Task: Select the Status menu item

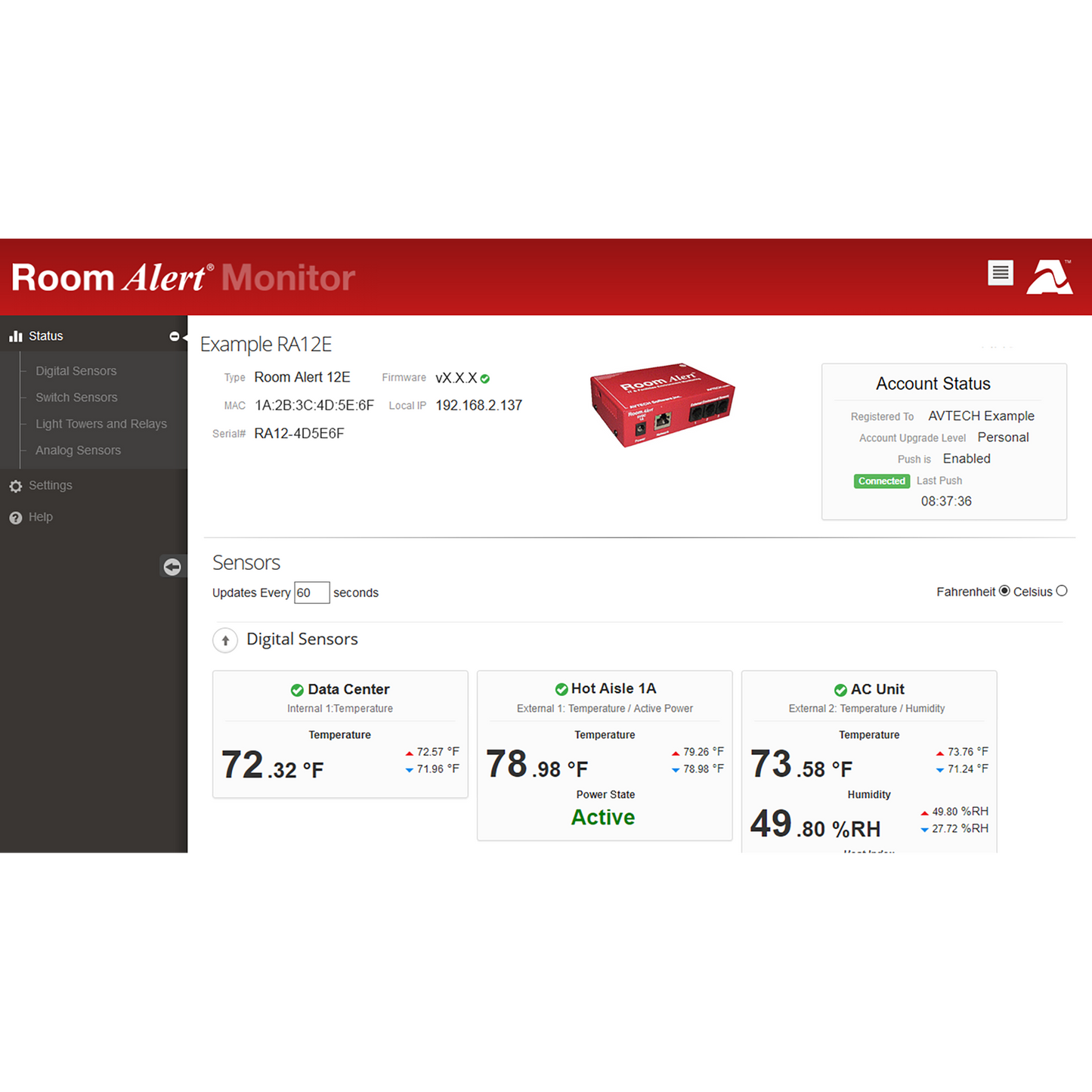Action: 45,336
